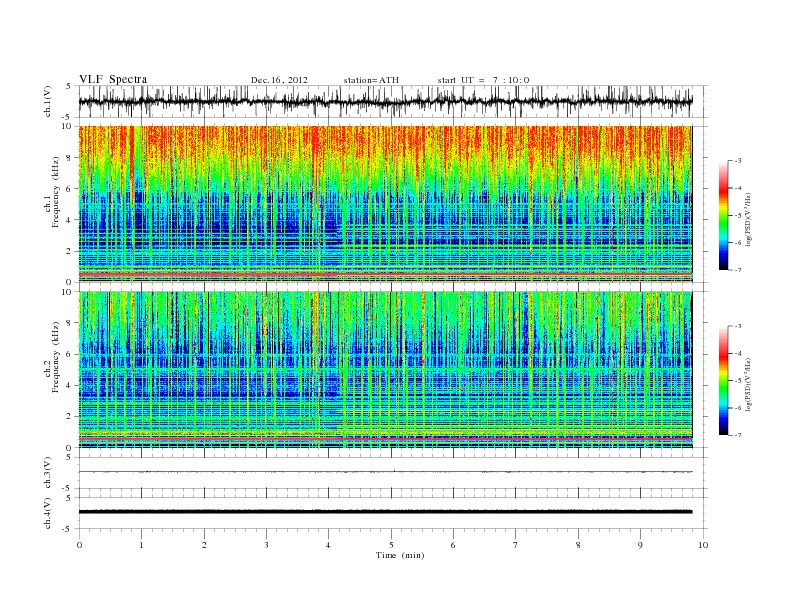Click the ch.2 spectrogram panel
792x612 pixels.
[x=385, y=370]
